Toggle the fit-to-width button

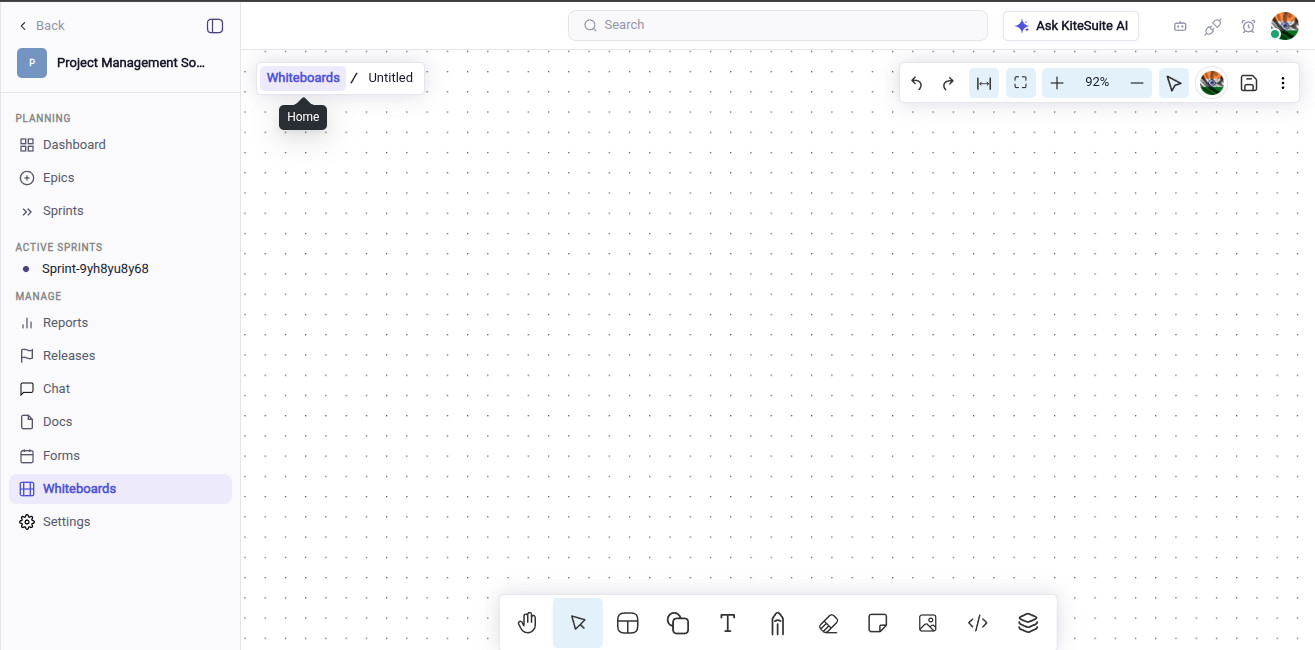pyautogui.click(x=984, y=83)
